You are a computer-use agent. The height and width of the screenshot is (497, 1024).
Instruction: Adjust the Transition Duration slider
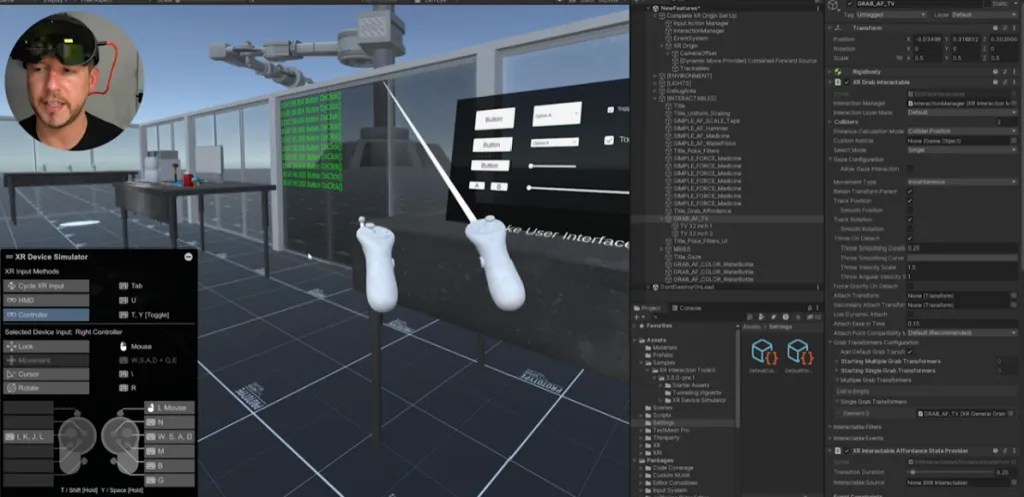tap(950, 472)
